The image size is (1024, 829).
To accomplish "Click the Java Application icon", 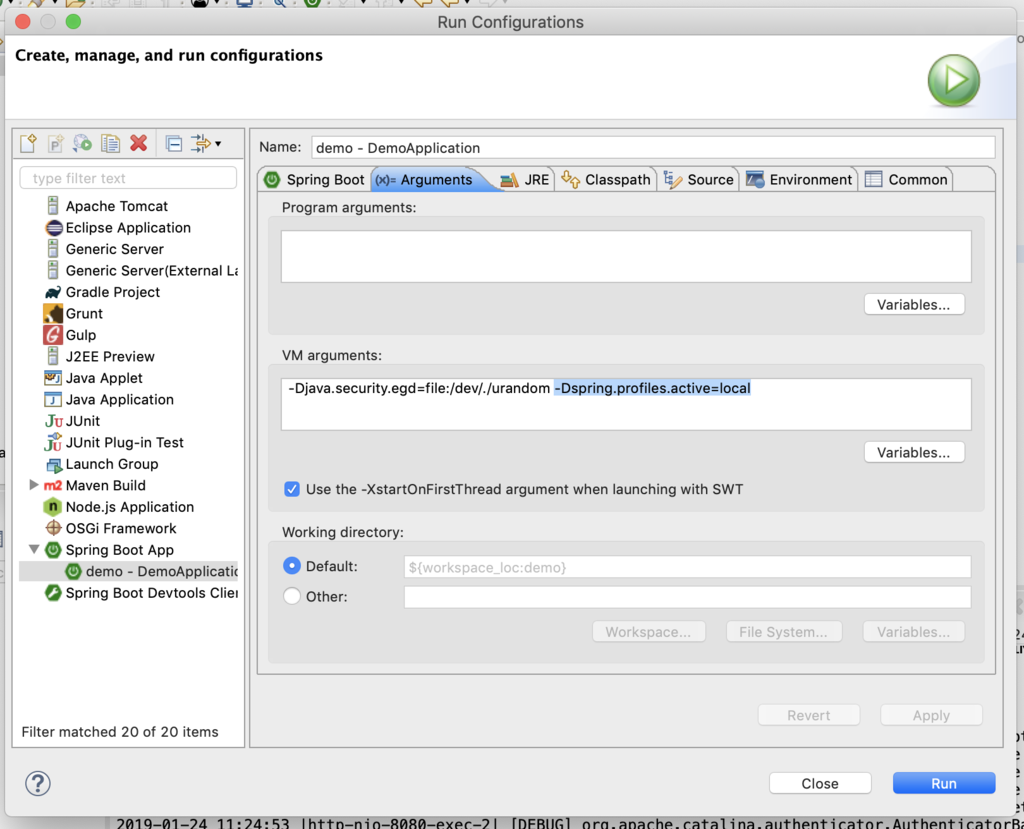I will pyautogui.click(x=53, y=400).
